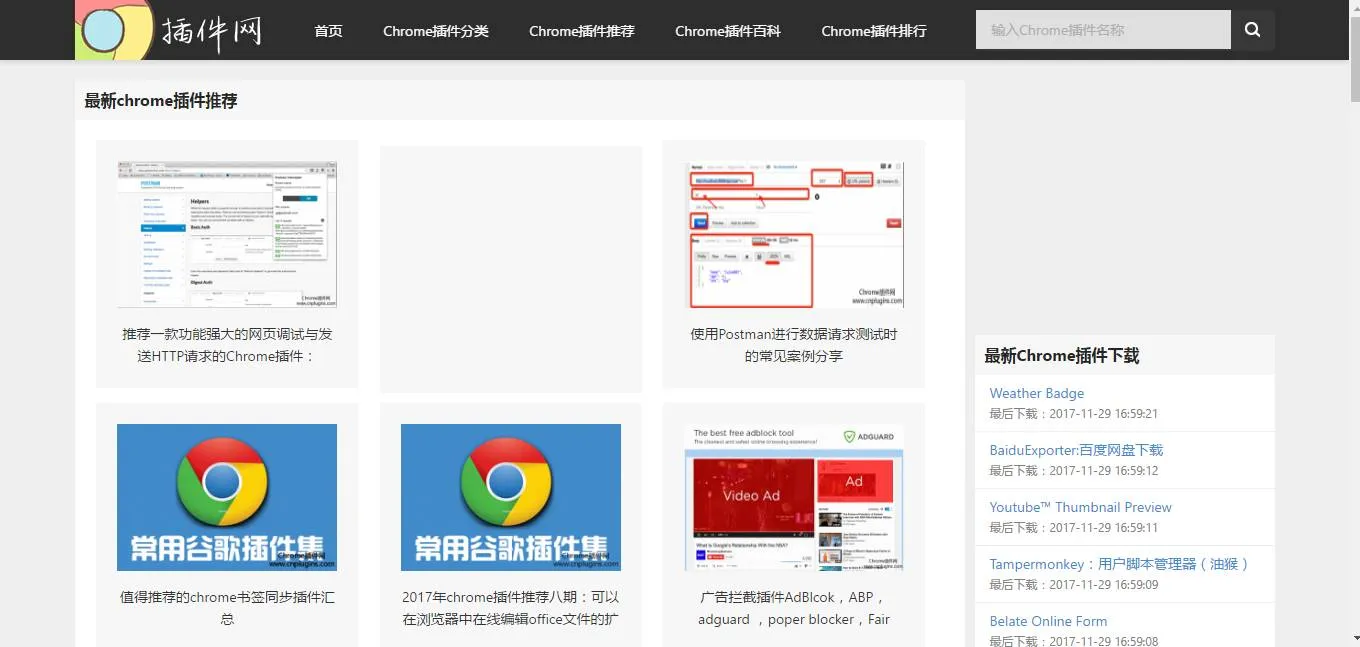1360x647 pixels.
Task: Open the Youtube™ Thumbnail Preview link
Action: [1080, 507]
